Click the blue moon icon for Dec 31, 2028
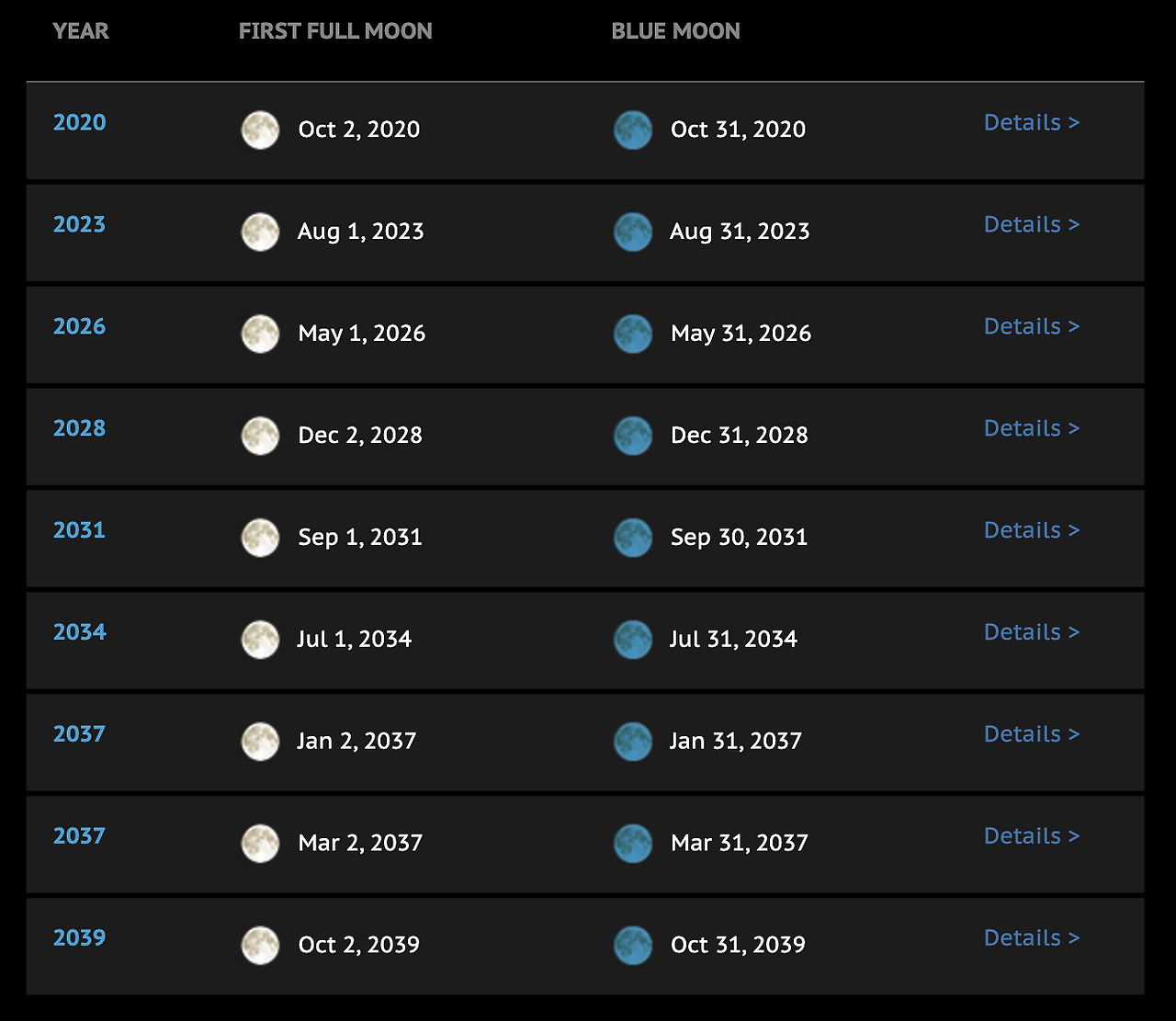 (x=633, y=436)
